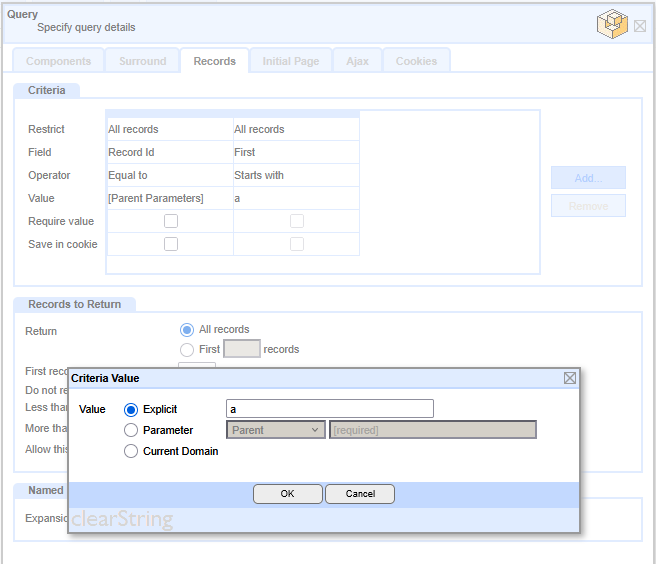This screenshot has height=564, width=656.
Task: Choose the Current Domain radio option
Action: point(131,451)
